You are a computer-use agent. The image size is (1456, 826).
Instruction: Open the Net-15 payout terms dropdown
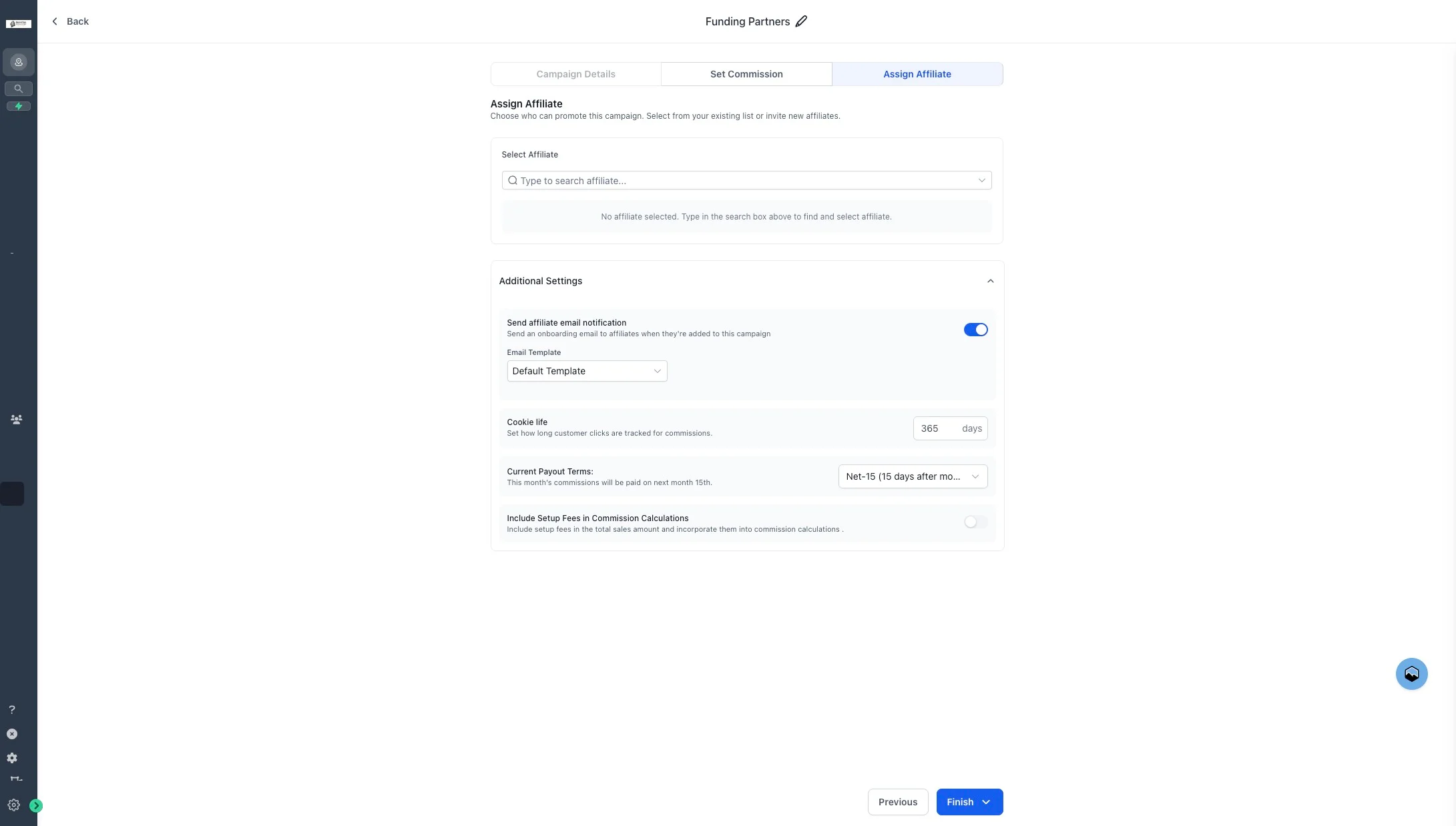tap(913, 476)
